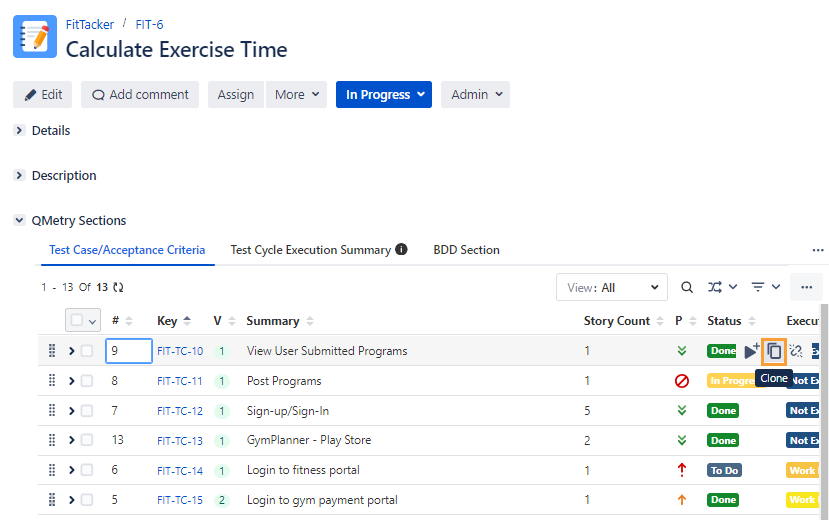The height and width of the screenshot is (520, 829).
Task: Click the To Do status badge for FIT-TC-14
Action: pyautogui.click(x=724, y=470)
